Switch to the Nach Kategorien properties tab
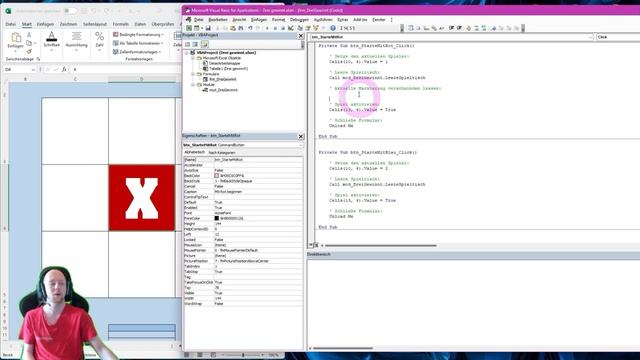This screenshot has height=360, width=640. (x=222, y=152)
